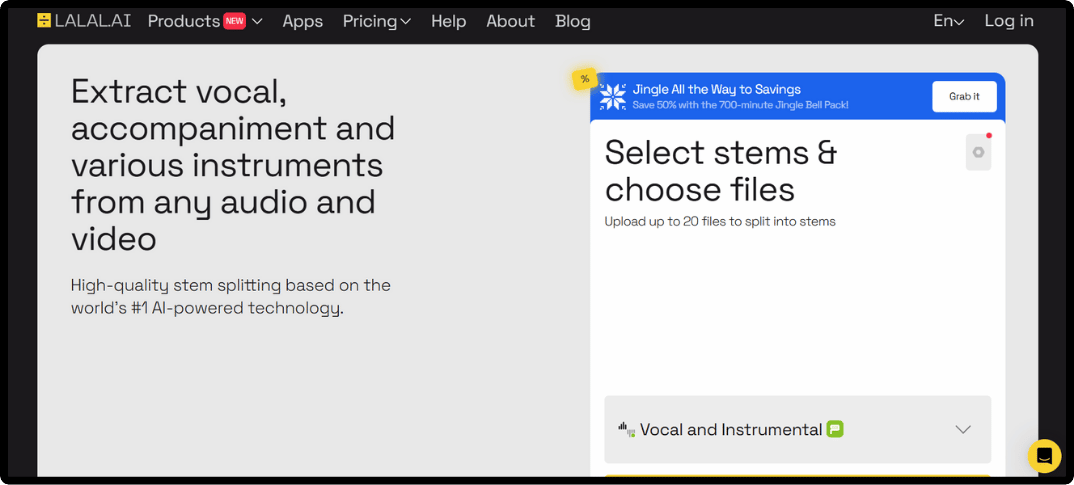Click the snowflake icon in promo banner

(613, 97)
